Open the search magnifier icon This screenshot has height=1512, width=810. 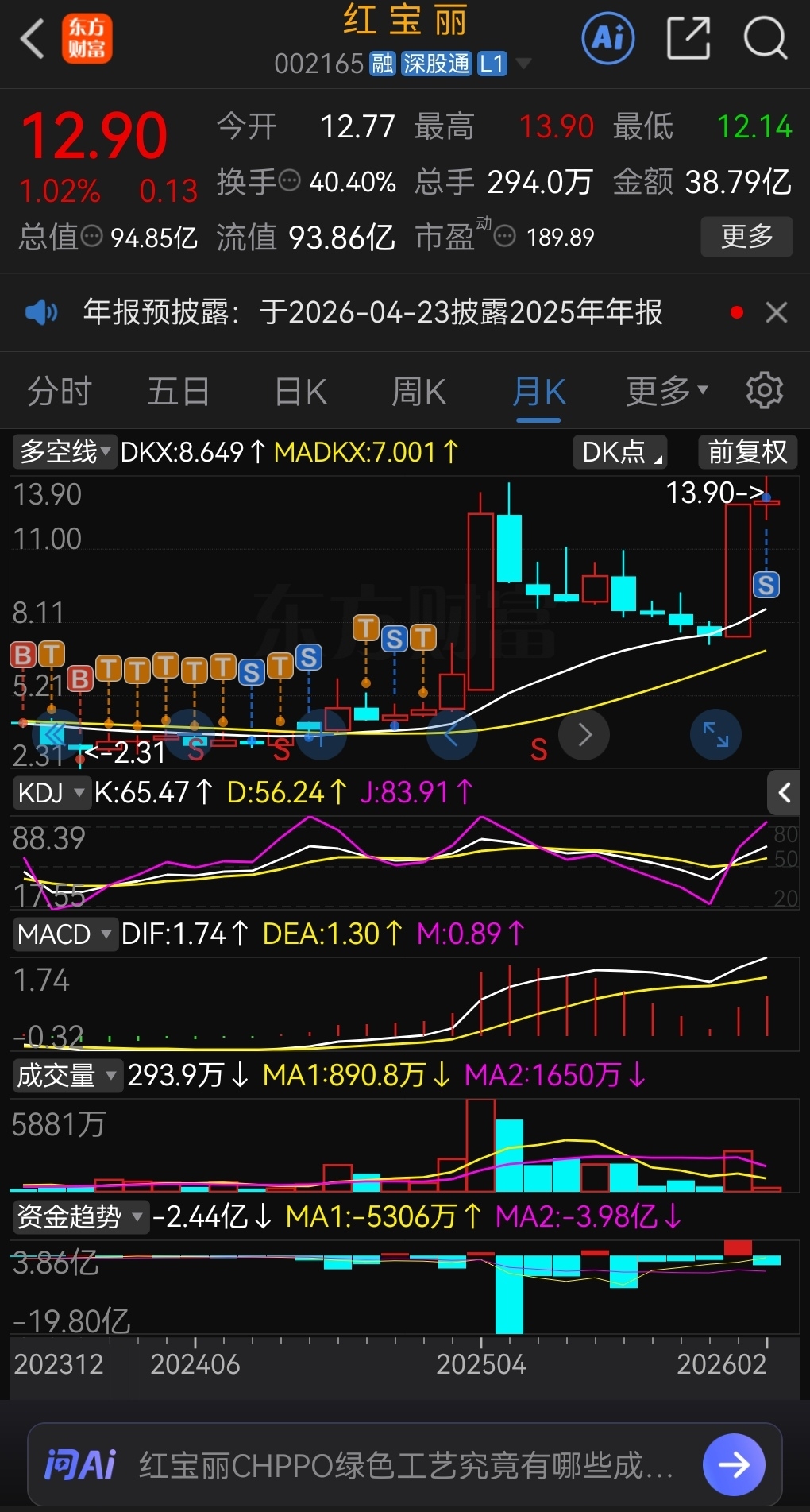[x=765, y=37]
